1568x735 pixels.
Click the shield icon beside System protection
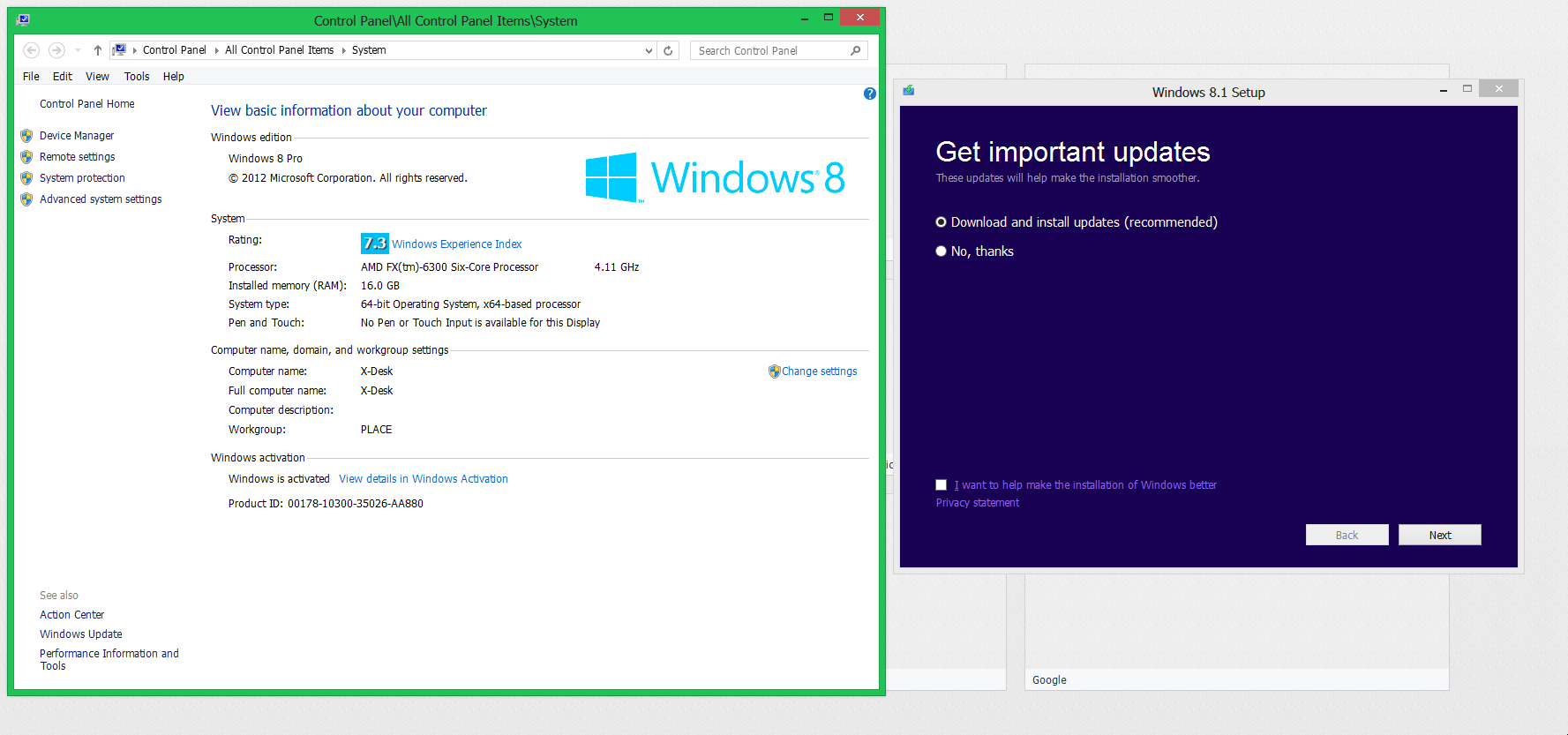(26, 178)
